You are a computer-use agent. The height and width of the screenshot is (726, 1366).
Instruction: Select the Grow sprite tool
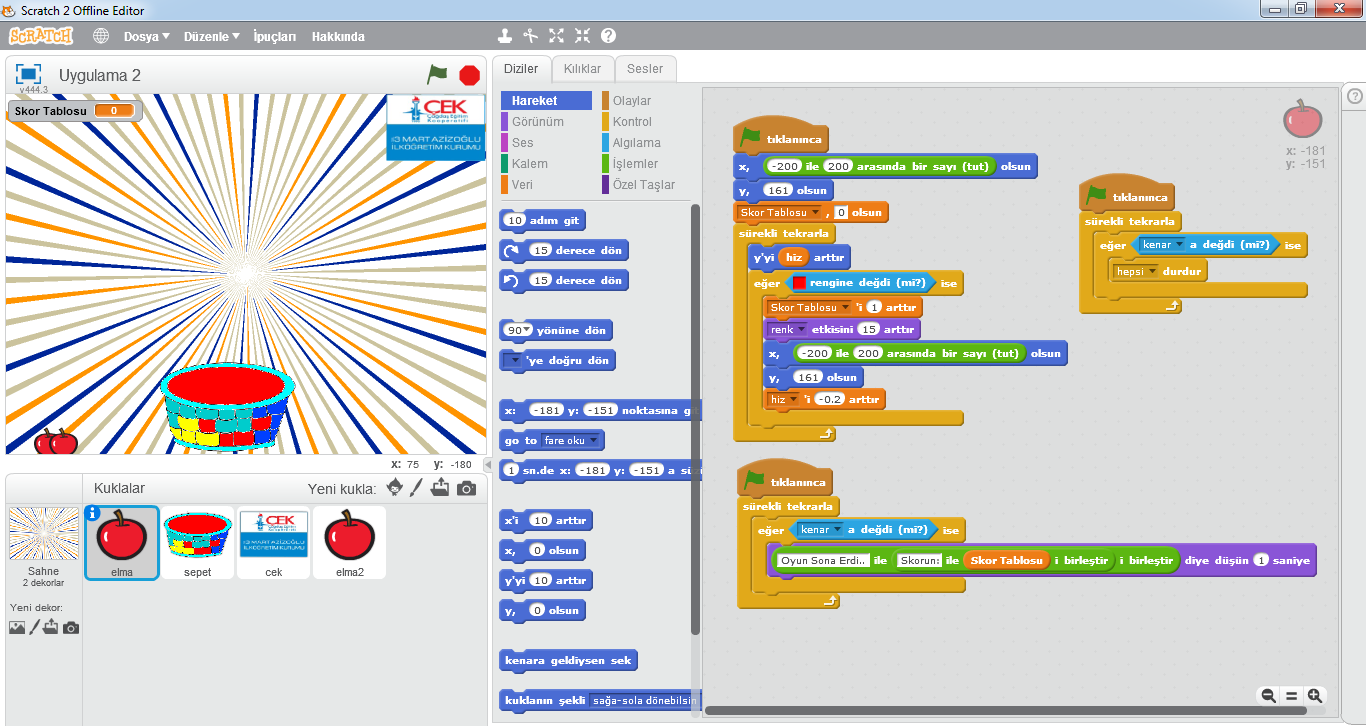click(557, 36)
